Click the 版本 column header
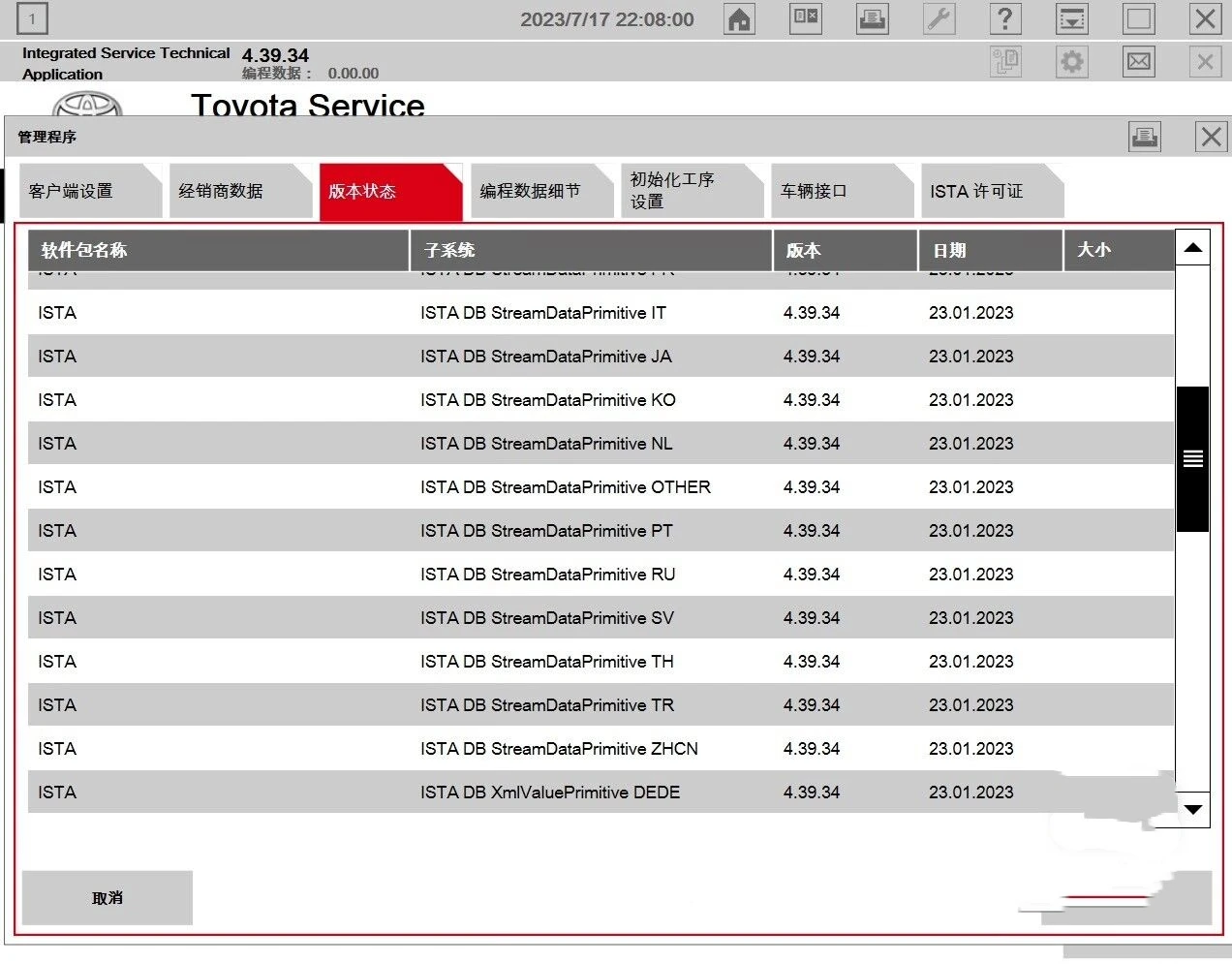 (846, 250)
